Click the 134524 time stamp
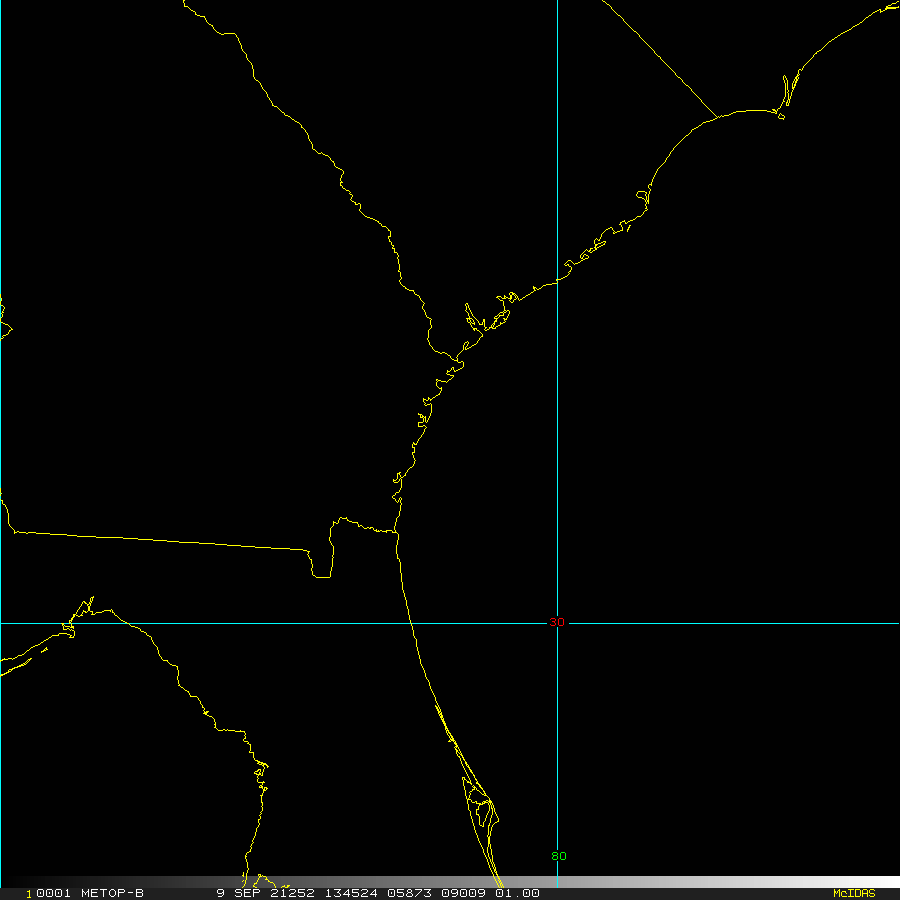Image resolution: width=900 pixels, height=900 pixels. click(350, 893)
